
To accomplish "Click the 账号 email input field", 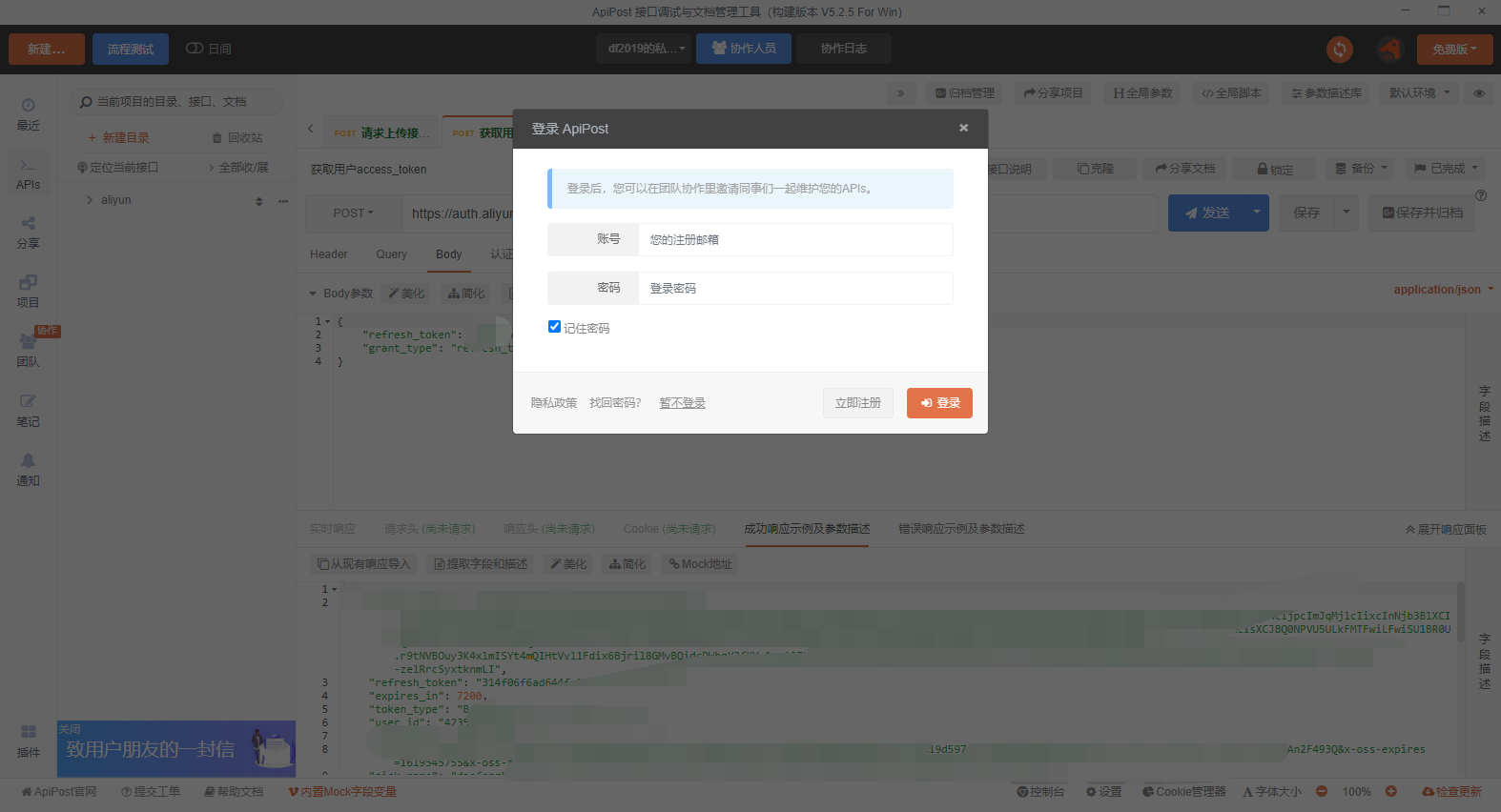I will (795, 239).
